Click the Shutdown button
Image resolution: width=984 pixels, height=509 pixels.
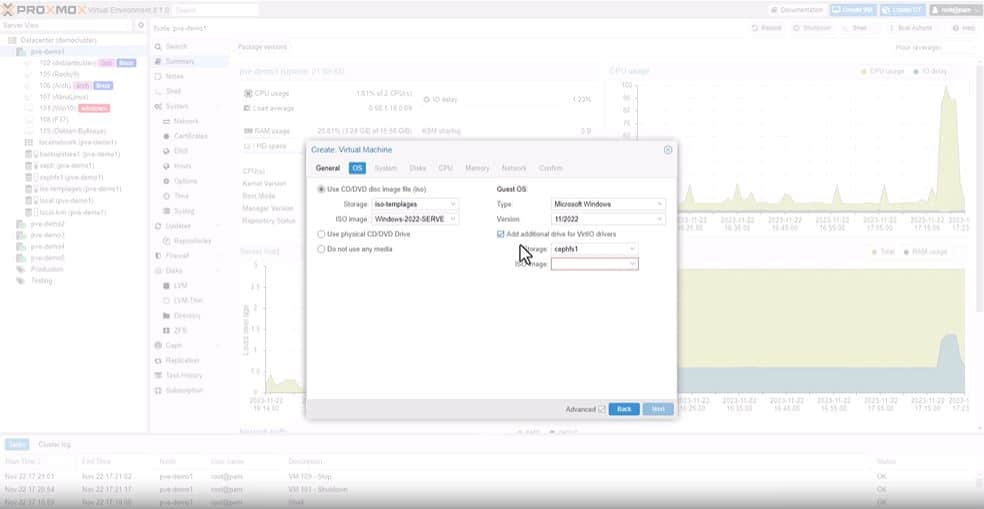[813, 28]
